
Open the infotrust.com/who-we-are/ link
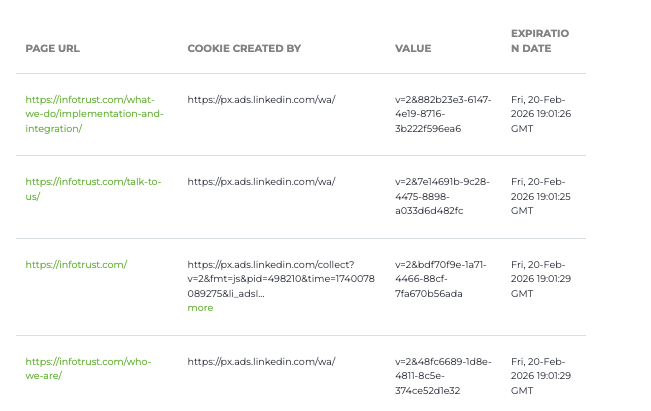click(x=89, y=368)
